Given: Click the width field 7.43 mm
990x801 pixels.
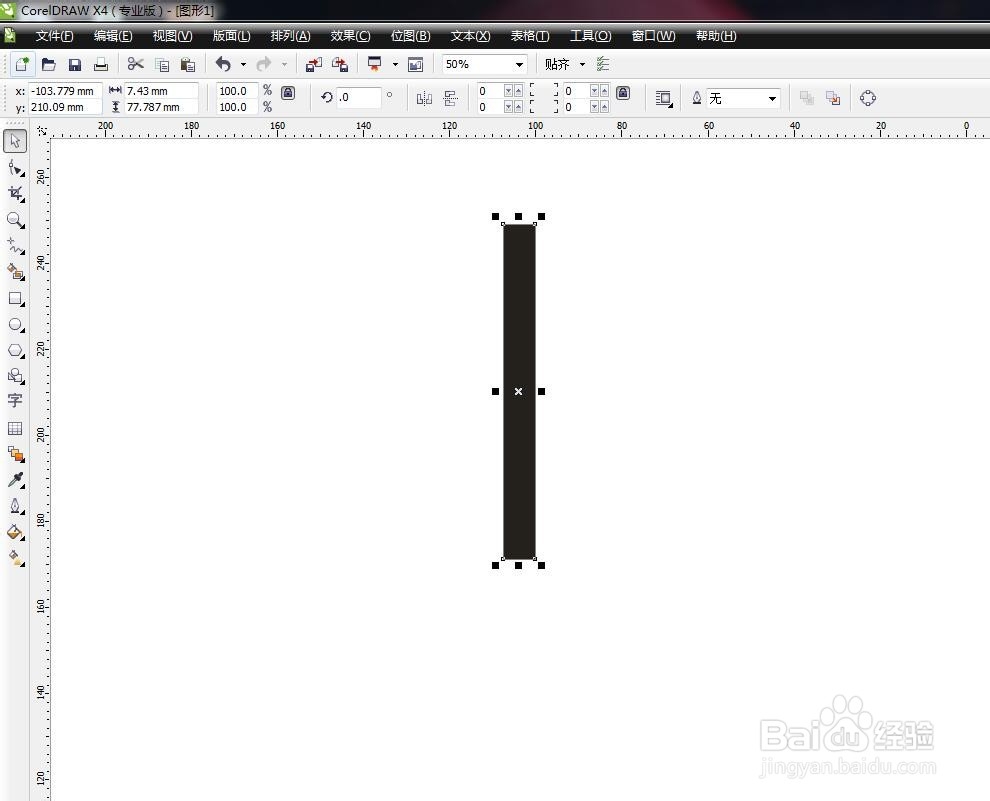Looking at the screenshot, I should point(161,91).
